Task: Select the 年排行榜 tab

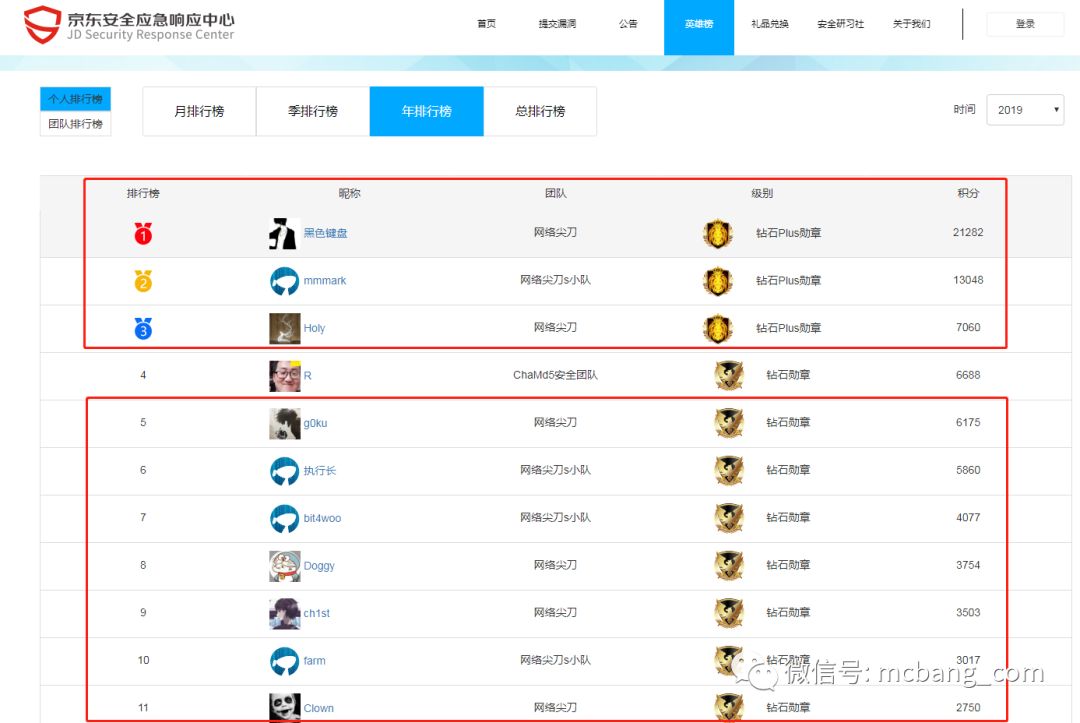Action: 426,111
